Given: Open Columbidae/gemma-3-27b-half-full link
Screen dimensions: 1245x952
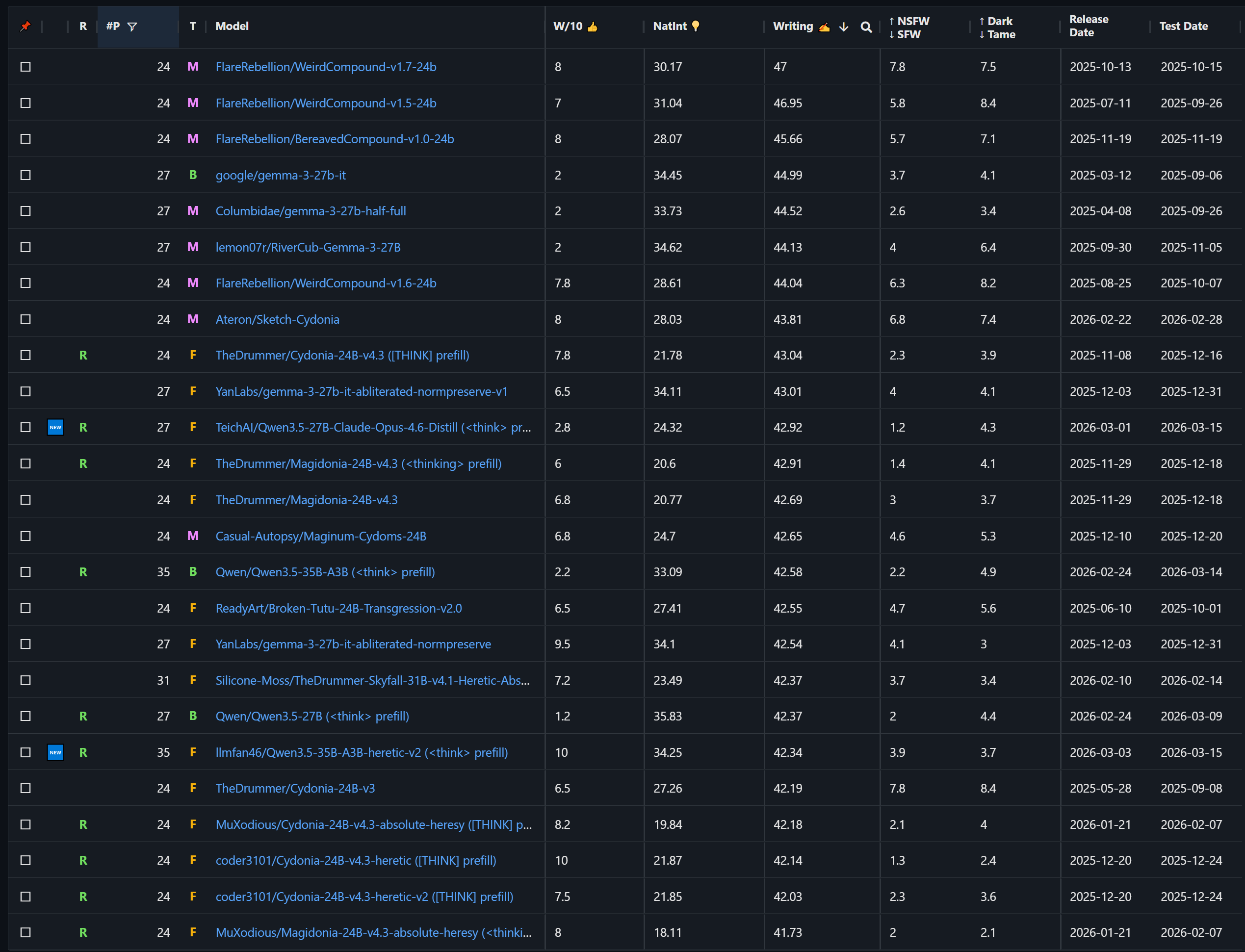Looking at the screenshot, I should [x=311, y=211].
